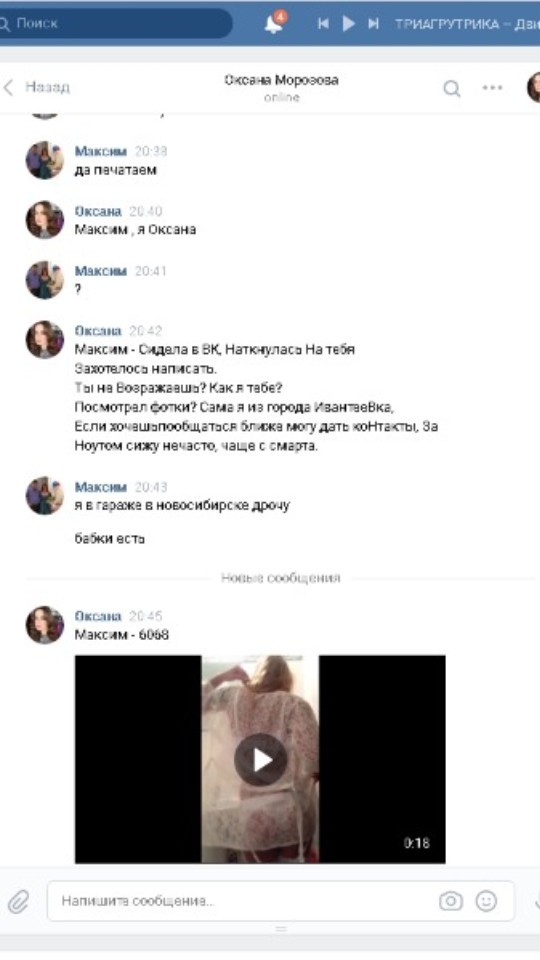Skip to previous track in audio player
The image size is (540, 960).
coord(323,24)
